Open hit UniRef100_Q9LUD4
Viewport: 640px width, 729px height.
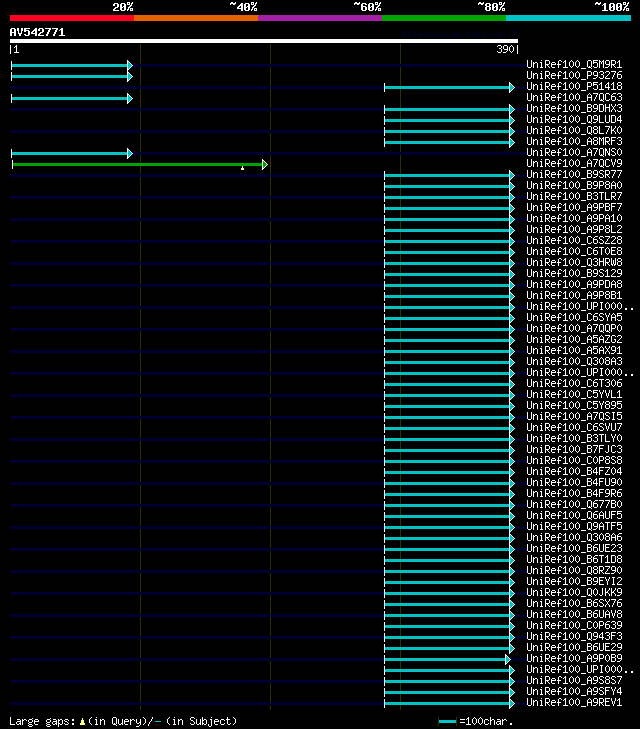574,119
